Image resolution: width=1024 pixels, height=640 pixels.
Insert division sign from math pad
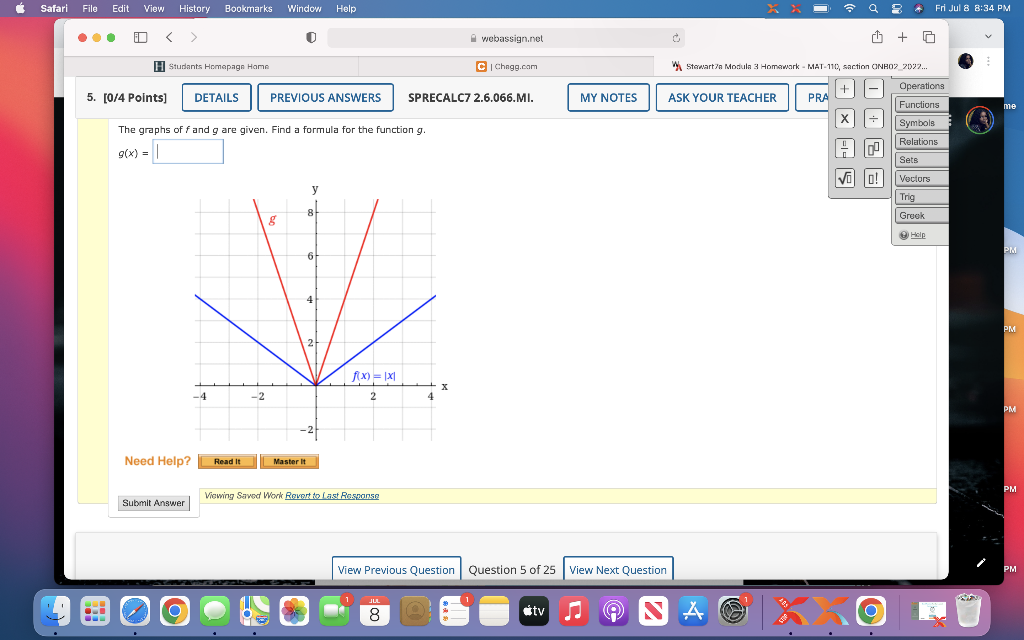point(874,119)
